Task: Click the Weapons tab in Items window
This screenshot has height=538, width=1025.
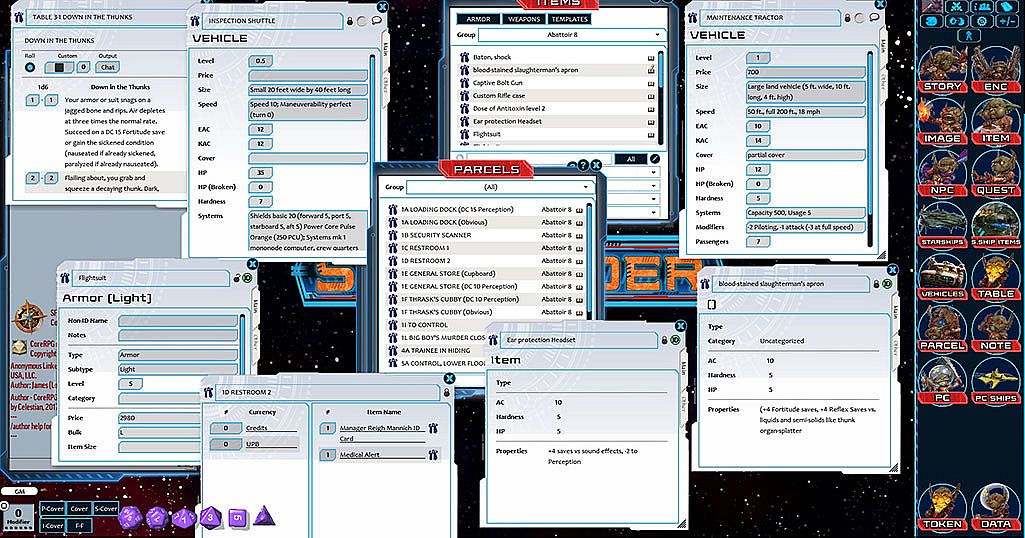Action: 524,19
